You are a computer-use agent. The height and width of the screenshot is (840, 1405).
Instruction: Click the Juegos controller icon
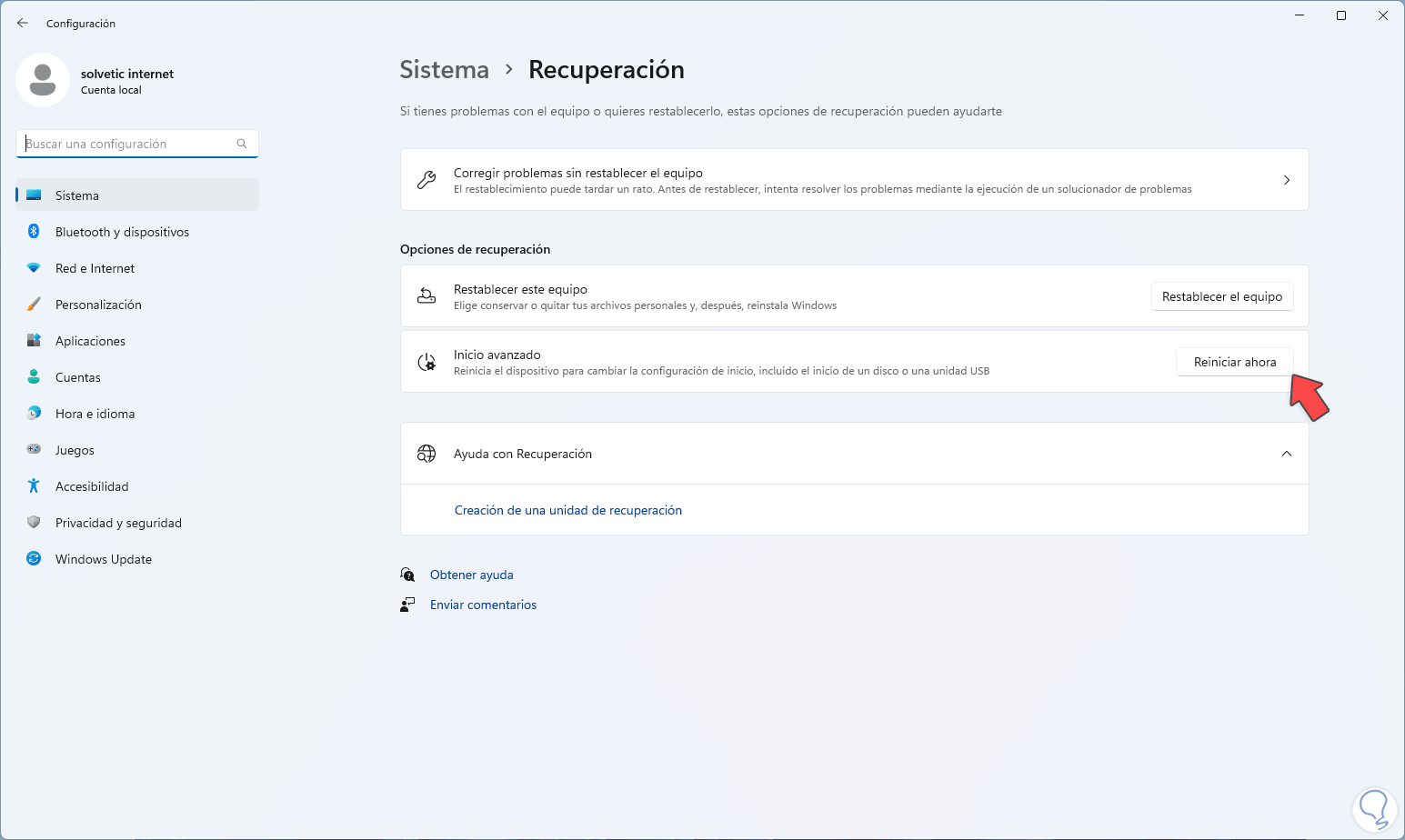pos(34,450)
